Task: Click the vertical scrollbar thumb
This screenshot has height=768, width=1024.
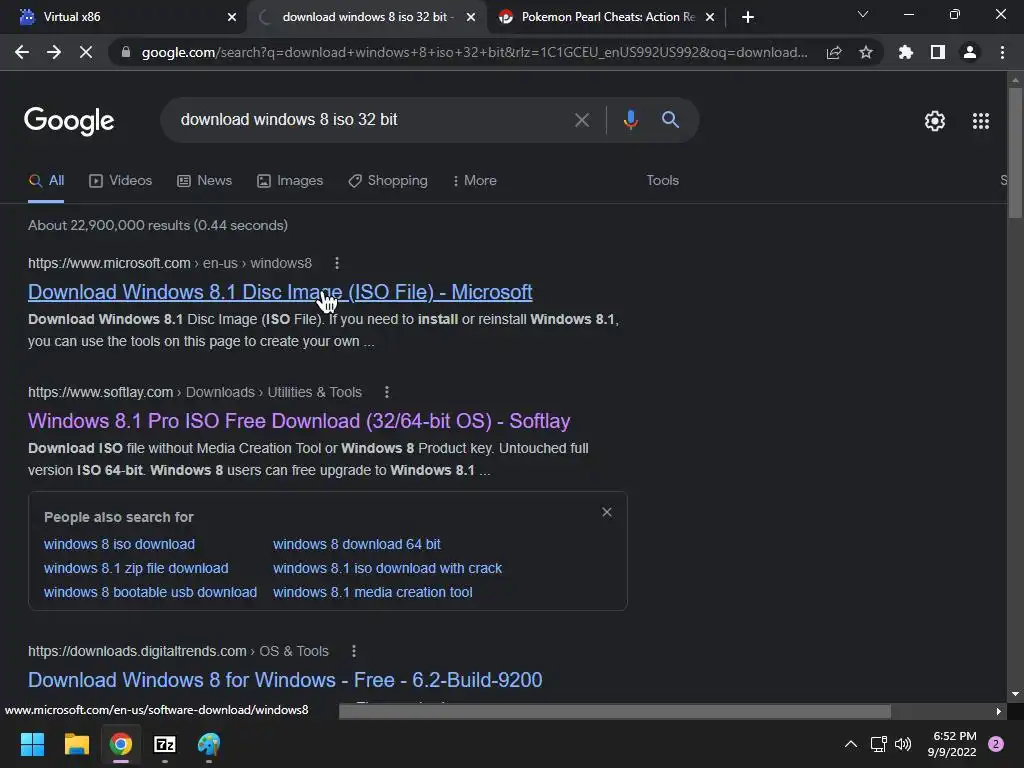Action: 1015,152
